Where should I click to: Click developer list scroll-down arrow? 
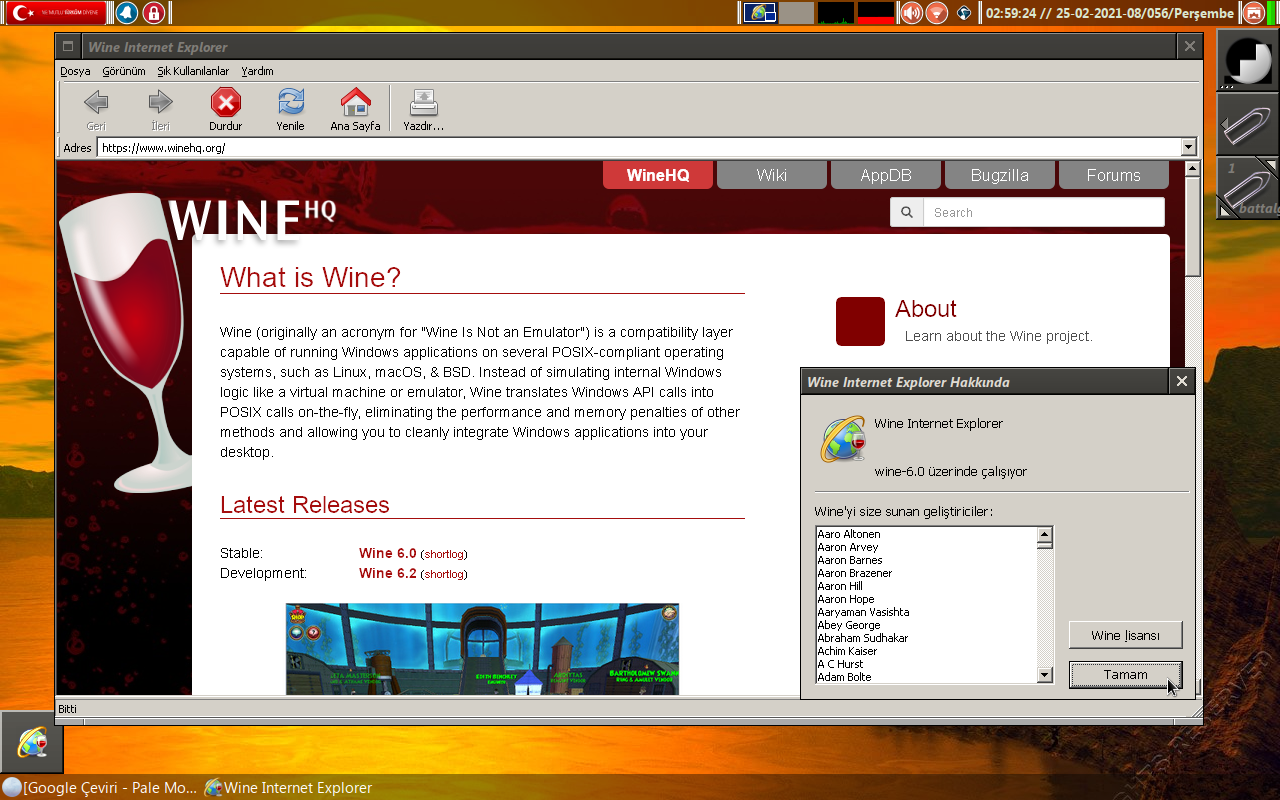[1045, 675]
